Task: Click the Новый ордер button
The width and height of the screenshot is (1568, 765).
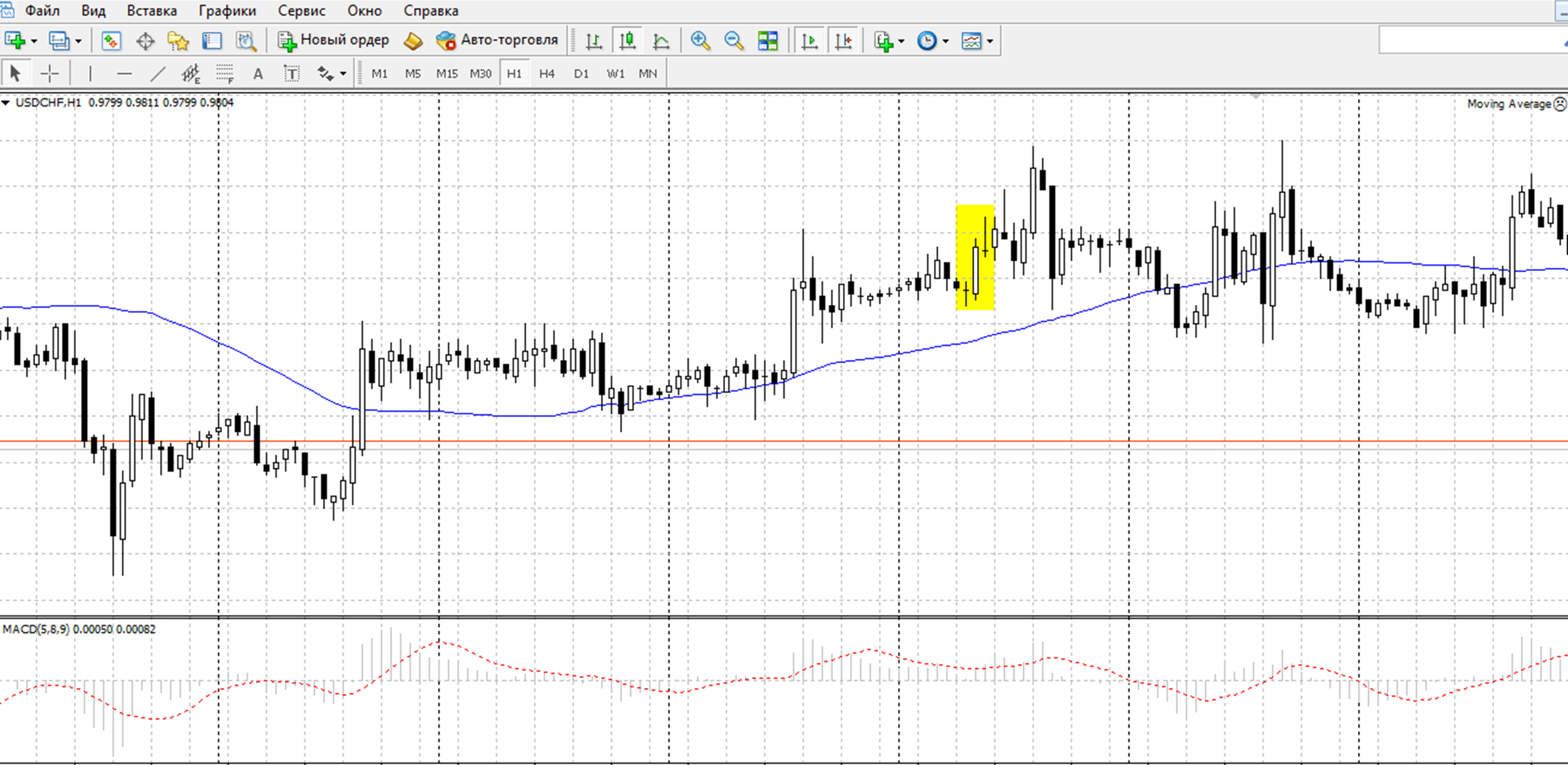Action: point(334,40)
